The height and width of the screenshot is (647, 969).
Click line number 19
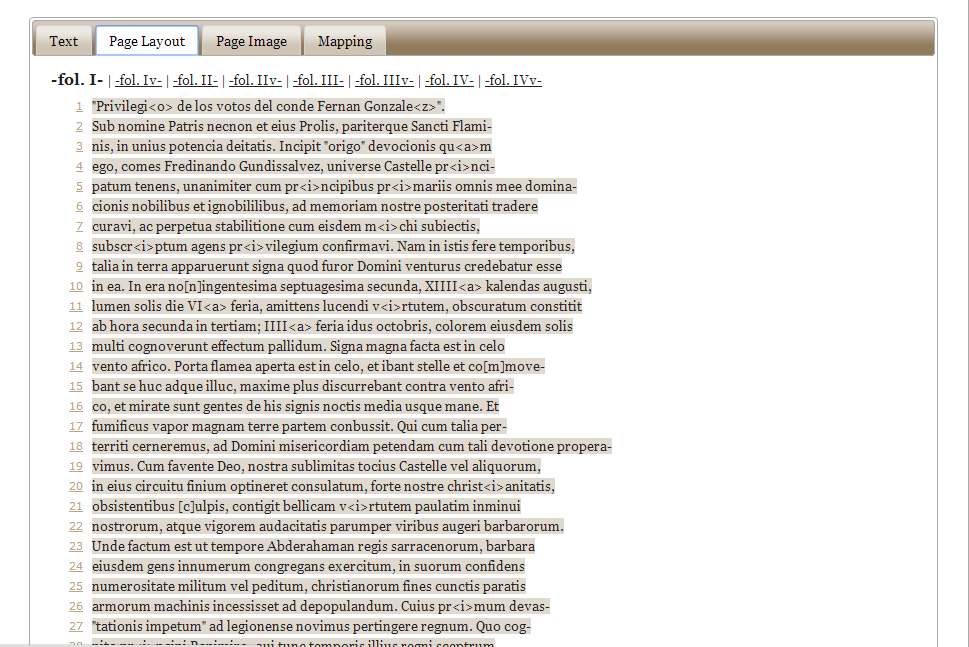click(76, 467)
